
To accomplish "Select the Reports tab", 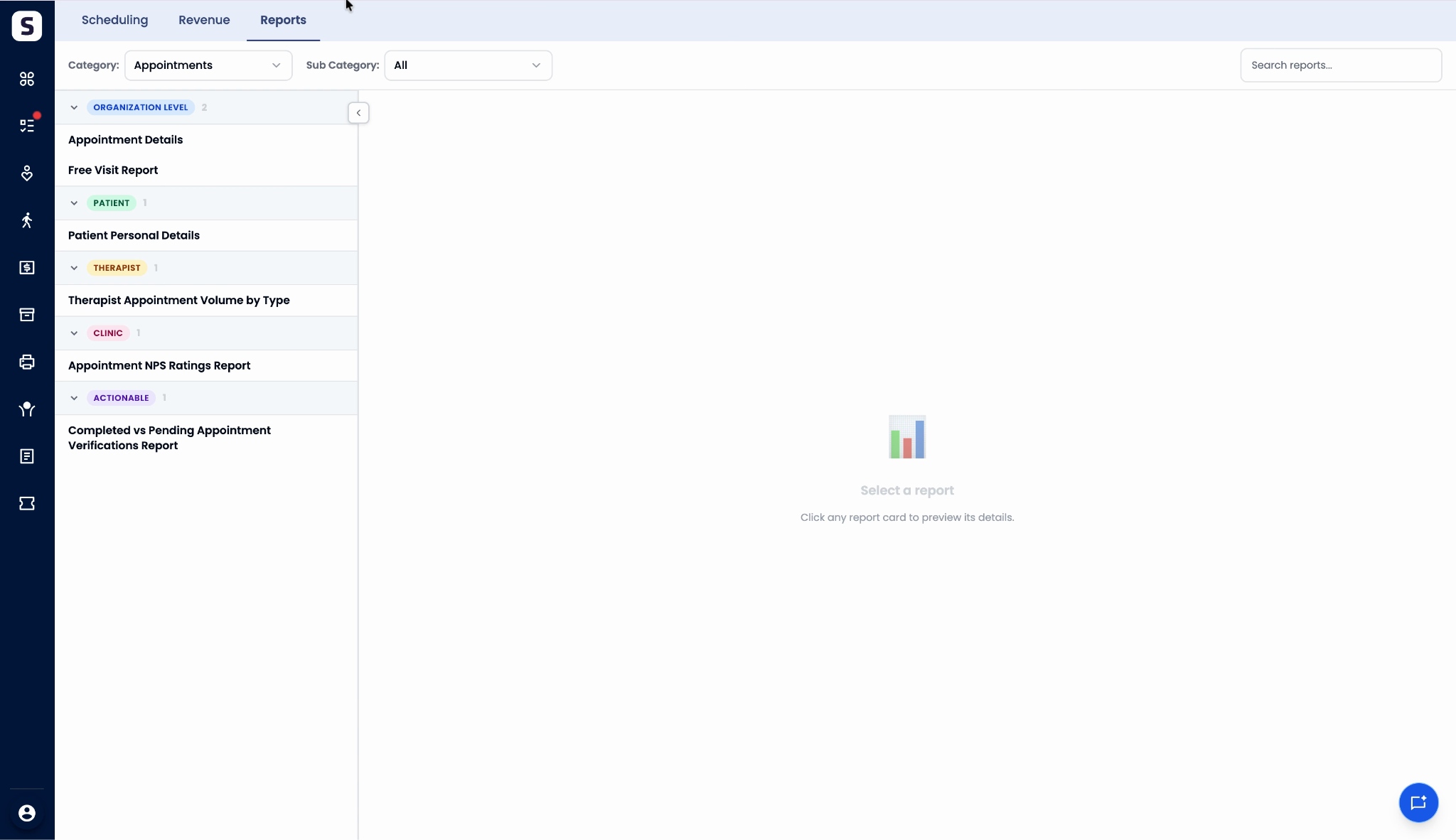I will tap(283, 20).
